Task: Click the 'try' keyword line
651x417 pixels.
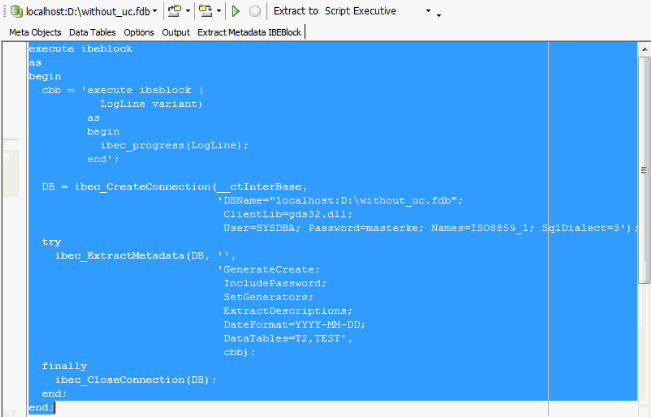Action: point(51,242)
